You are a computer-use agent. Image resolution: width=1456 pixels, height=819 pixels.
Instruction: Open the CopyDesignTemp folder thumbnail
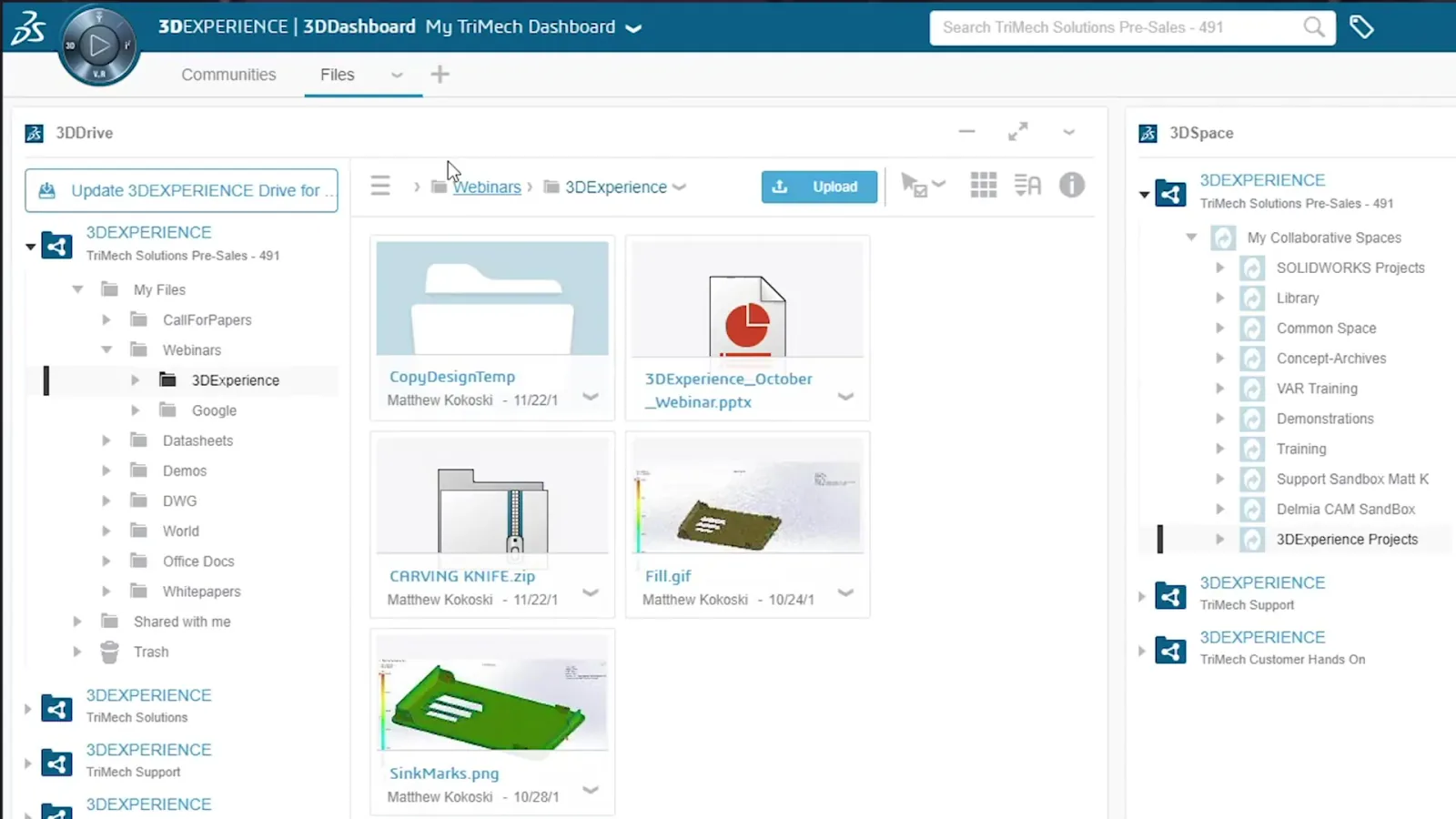pos(492,298)
